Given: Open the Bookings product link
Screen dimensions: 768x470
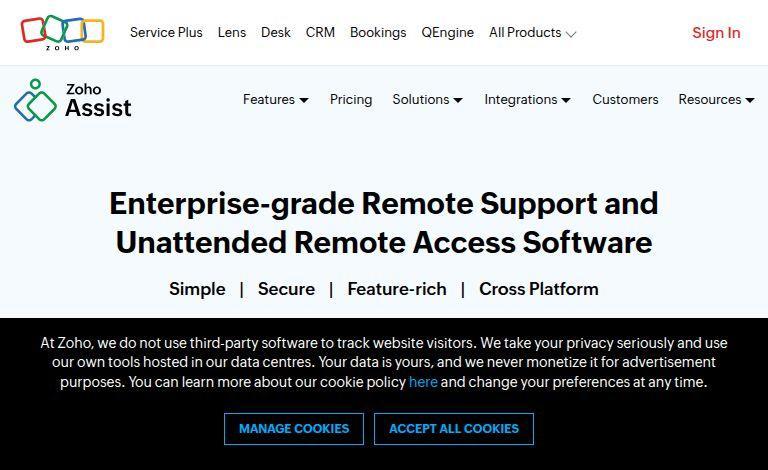Looking at the screenshot, I should (x=378, y=33).
